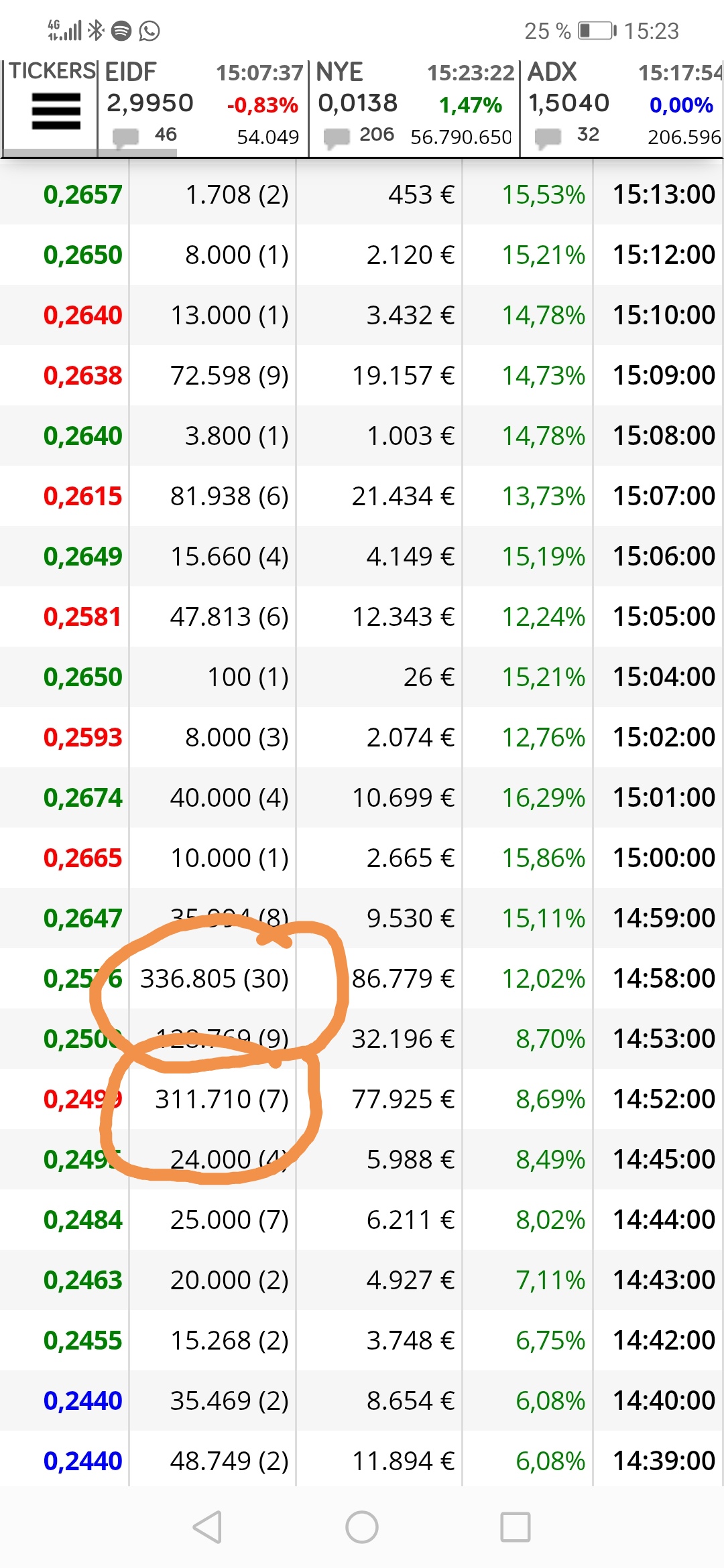Select time 15:13:00
The height and width of the screenshot is (1568, 724).
coord(664,194)
